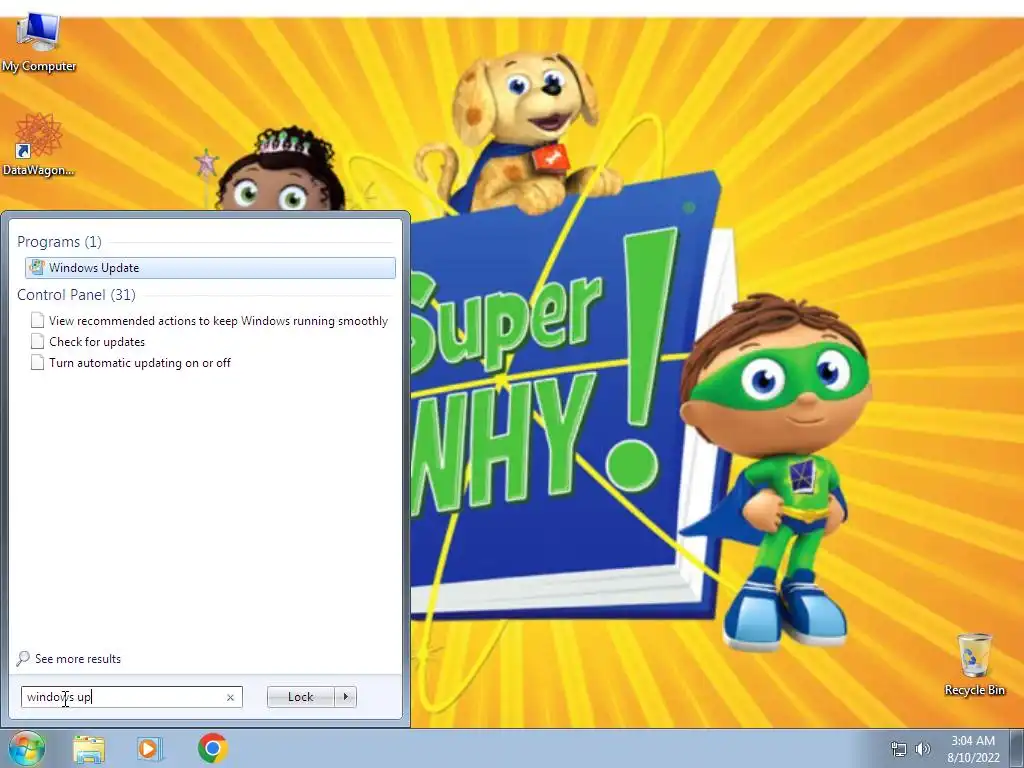The width and height of the screenshot is (1024, 768).
Task: Open the Recycle Bin icon
Action: 974,664
